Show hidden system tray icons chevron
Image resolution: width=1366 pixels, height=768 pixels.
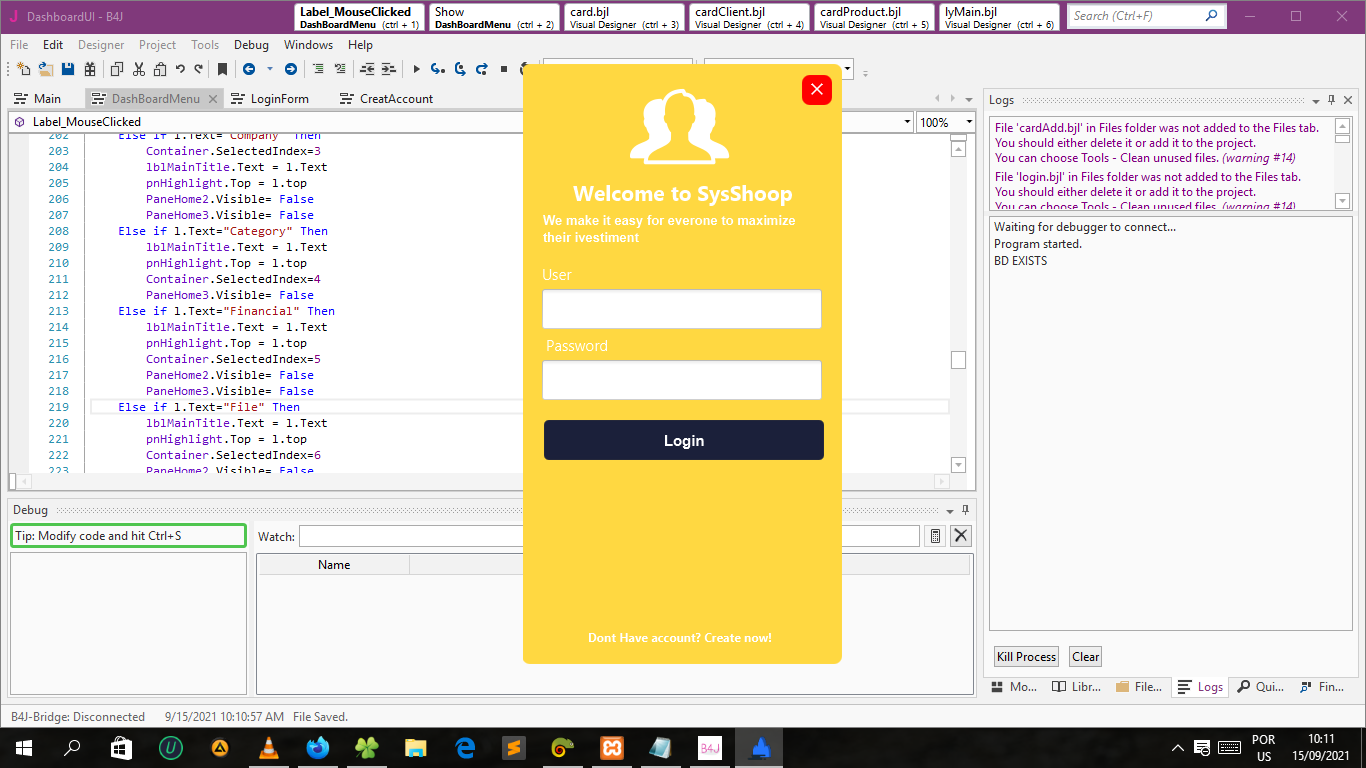1178,748
